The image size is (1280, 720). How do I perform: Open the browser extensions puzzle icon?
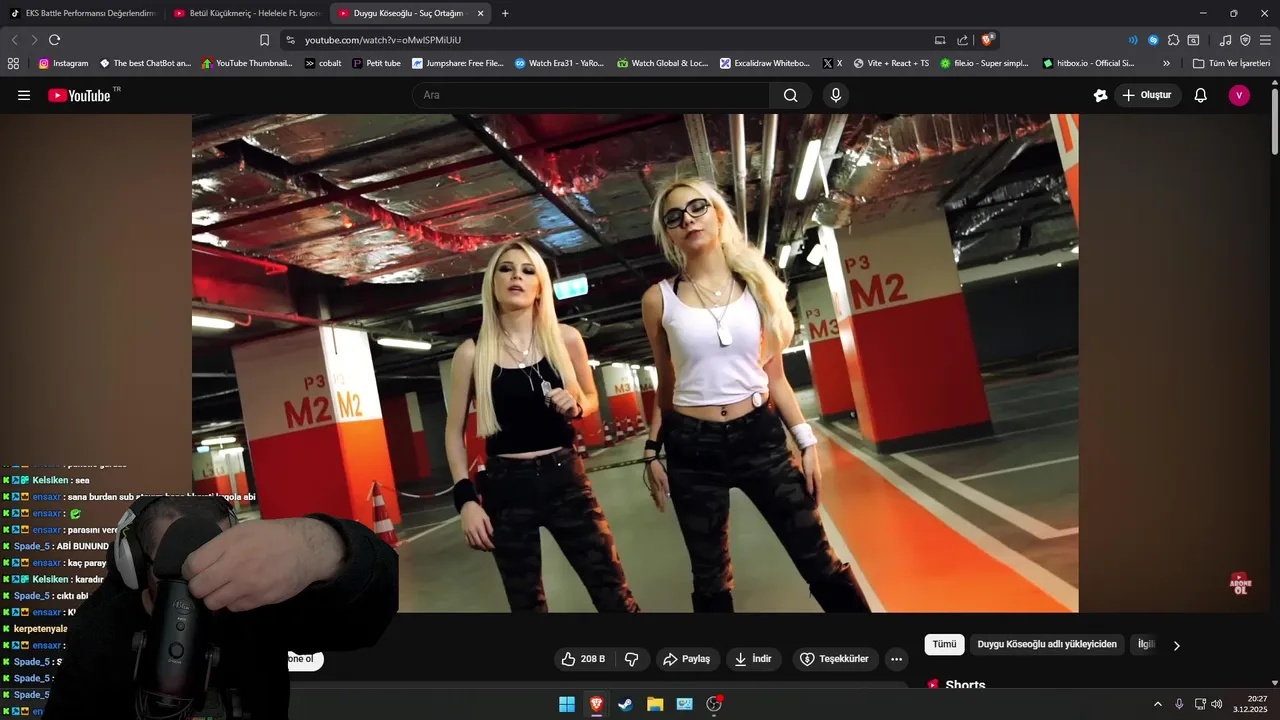pos(1173,40)
